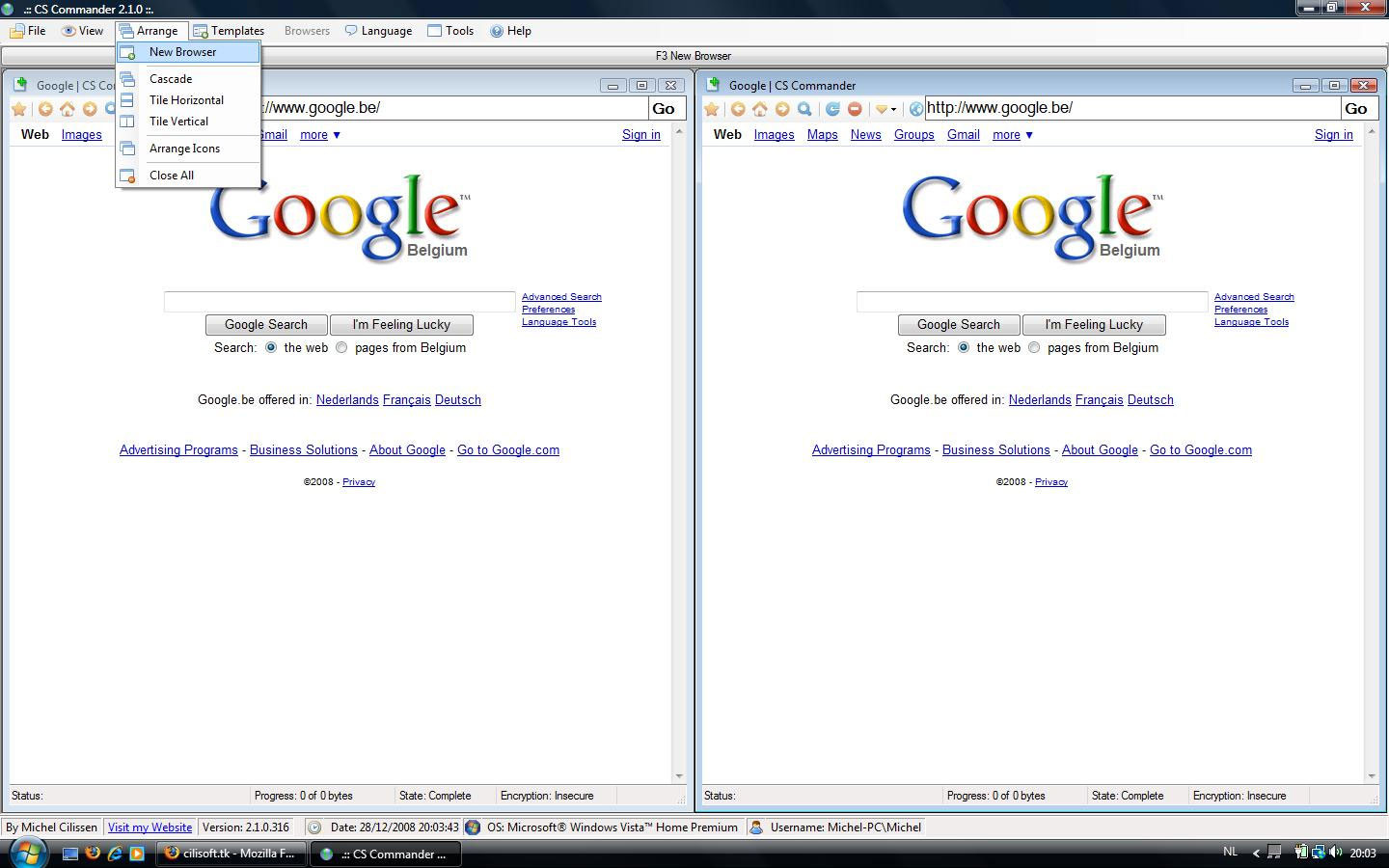Expand 'more' dropdown in right browser

(1013, 135)
